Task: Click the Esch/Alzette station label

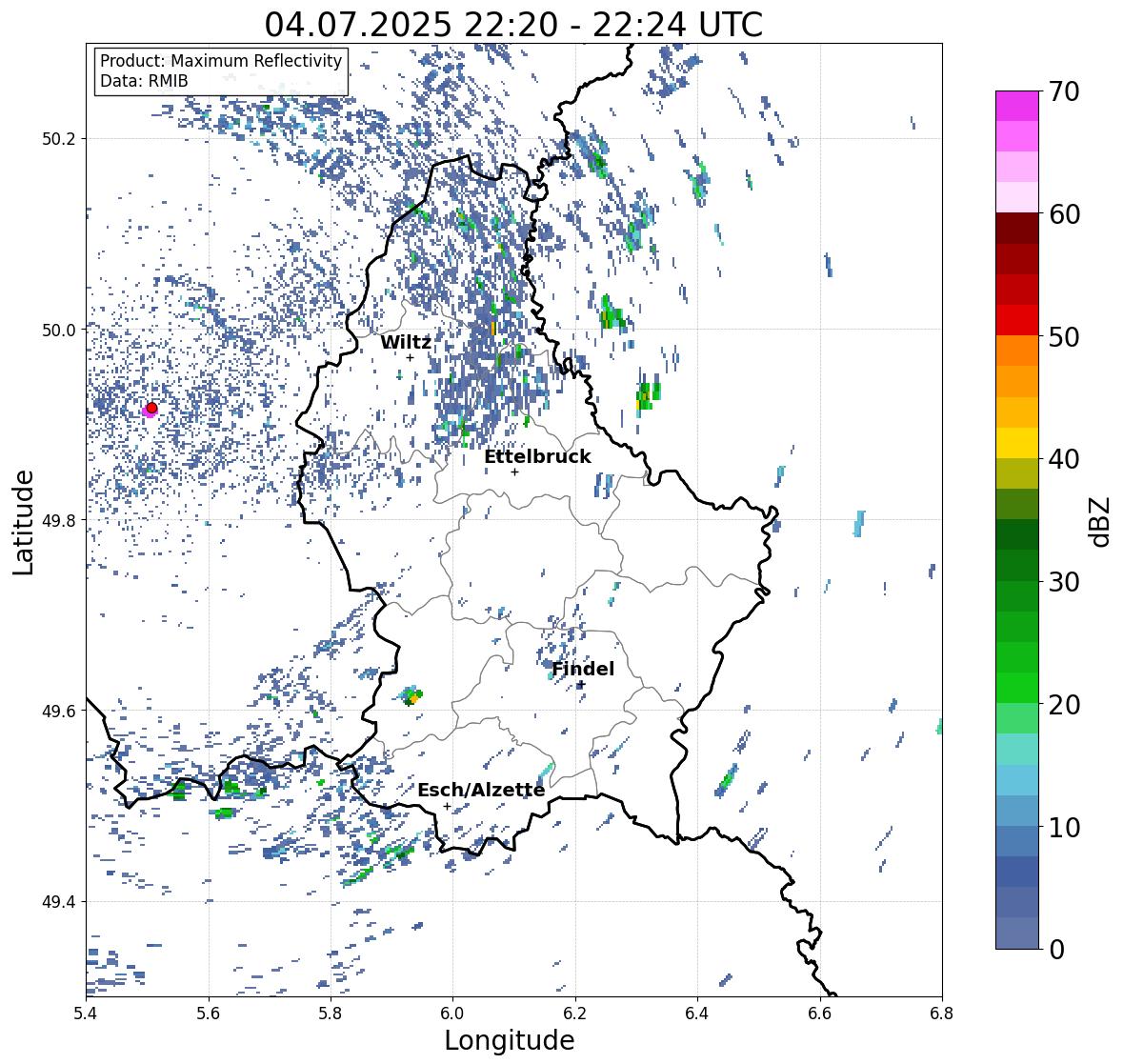Action: 481,790
